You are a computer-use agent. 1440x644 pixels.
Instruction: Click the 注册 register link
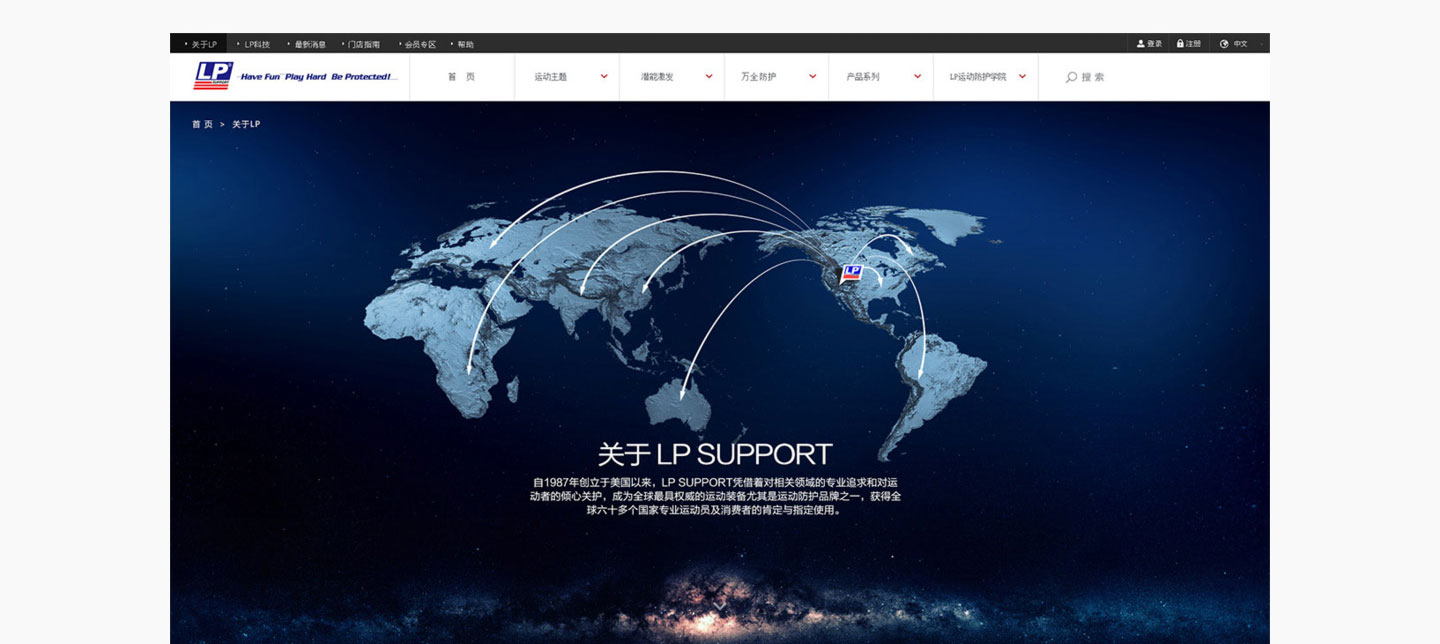point(1194,44)
